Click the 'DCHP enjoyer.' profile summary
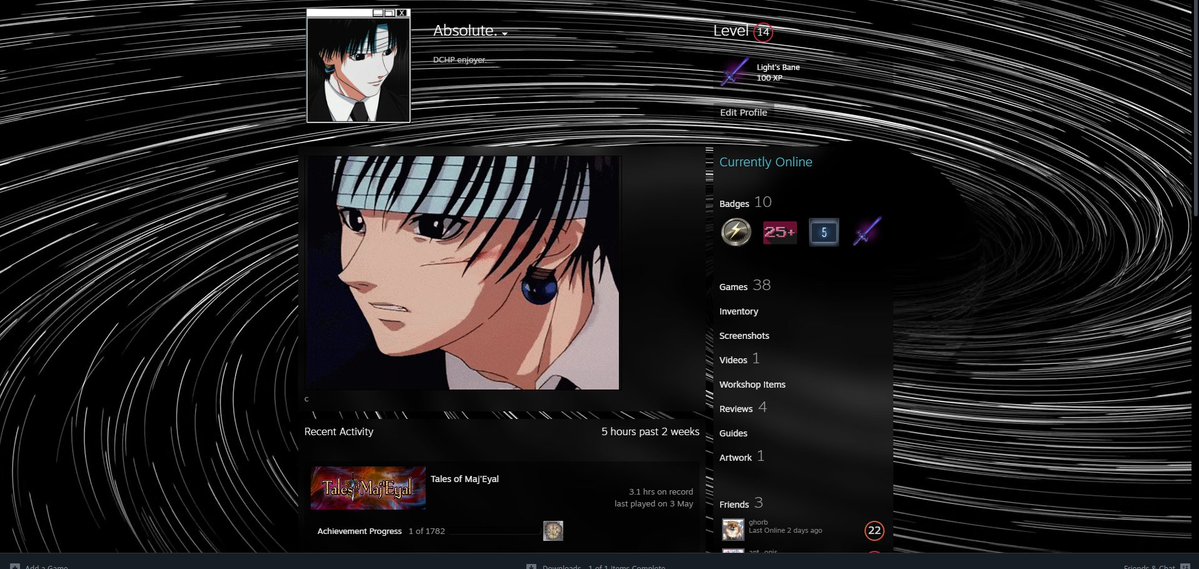 [460, 60]
